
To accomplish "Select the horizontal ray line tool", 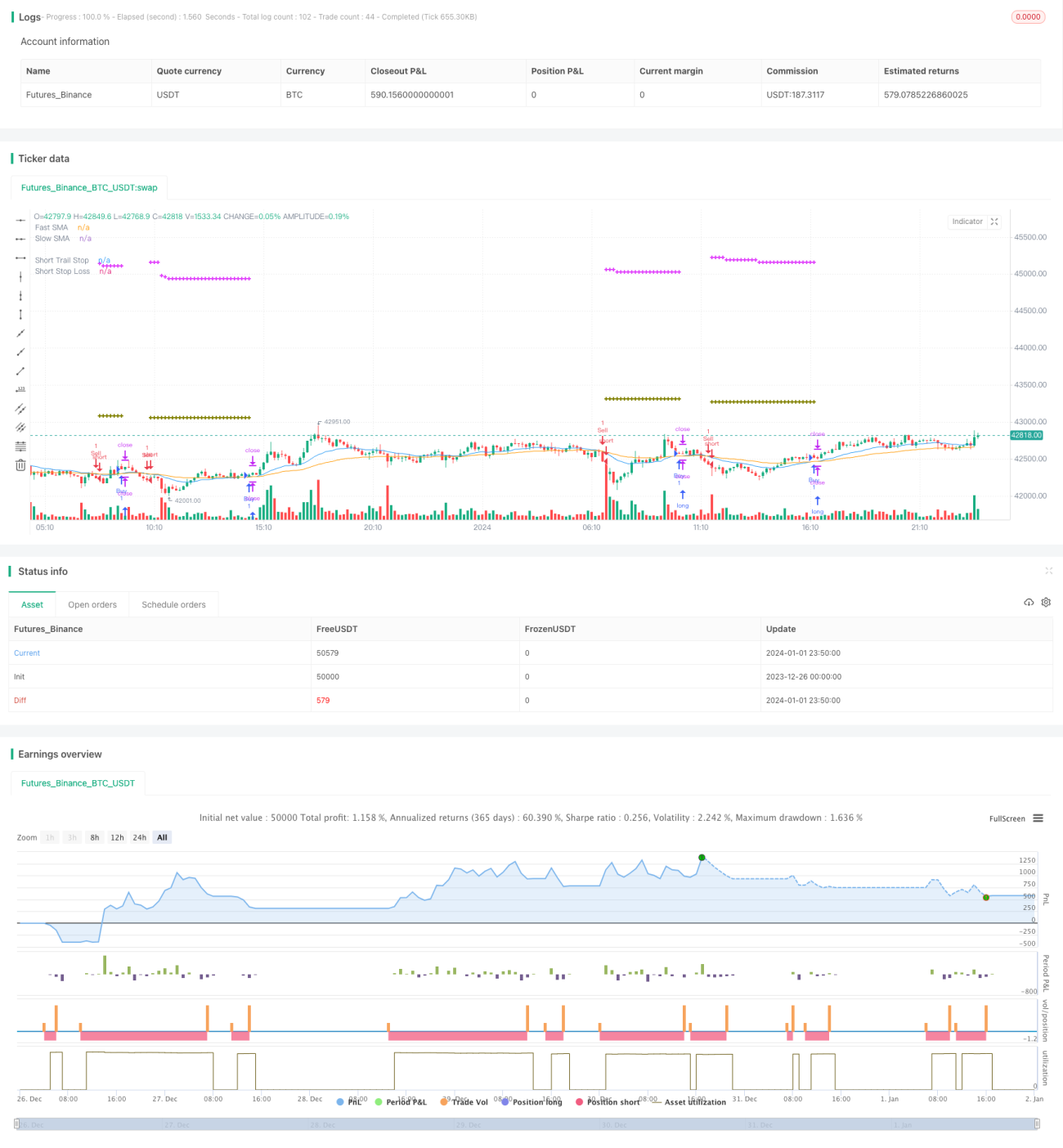I will pyautogui.click(x=20, y=239).
